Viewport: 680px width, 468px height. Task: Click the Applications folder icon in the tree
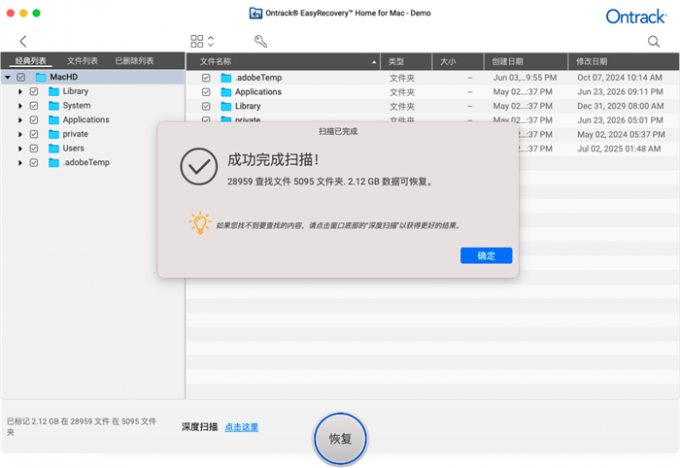(x=54, y=120)
